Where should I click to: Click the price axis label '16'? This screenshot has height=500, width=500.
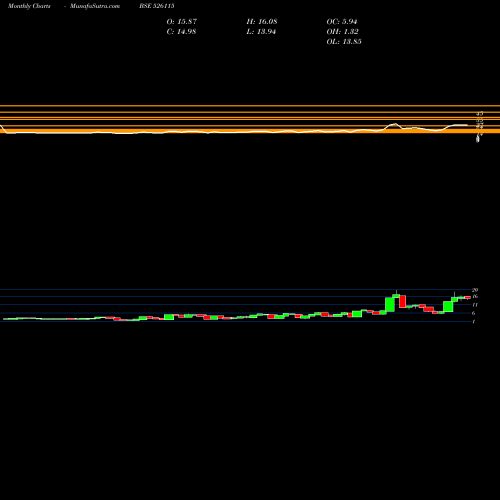tap(475, 296)
